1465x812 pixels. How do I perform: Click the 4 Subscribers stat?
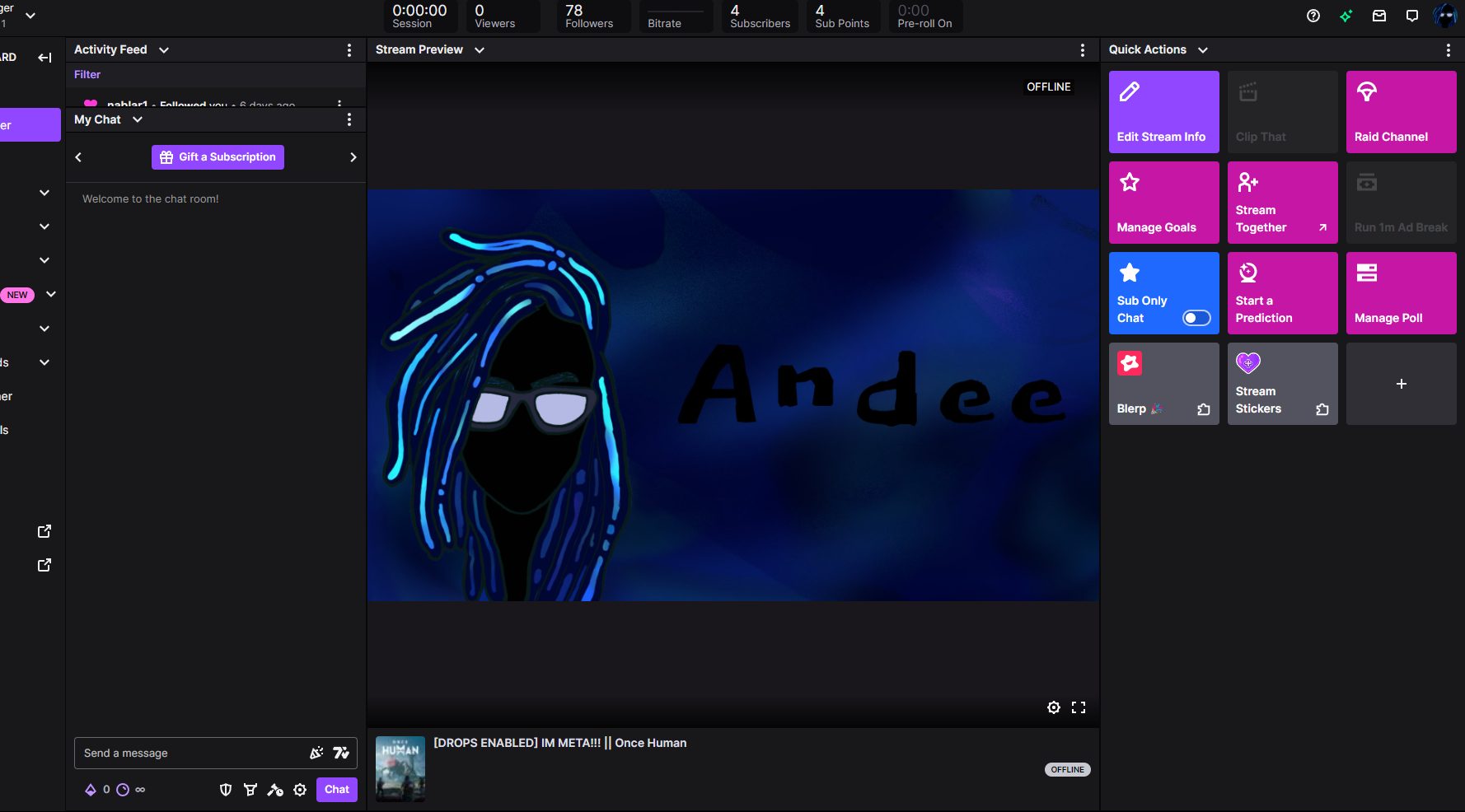[760, 16]
